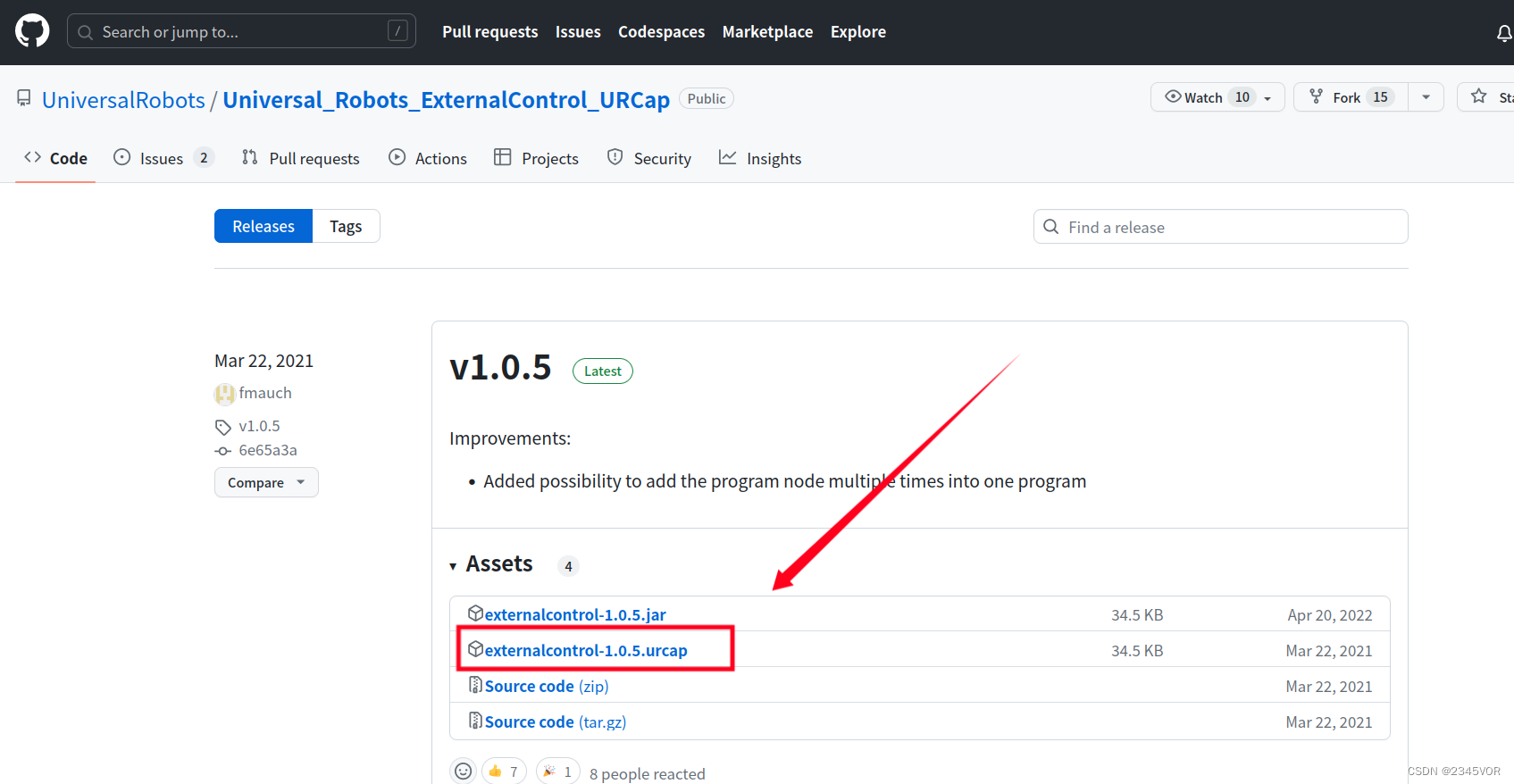Collapse the Assets section triangle
Image resolution: width=1514 pixels, height=784 pixels.
point(453,566)
